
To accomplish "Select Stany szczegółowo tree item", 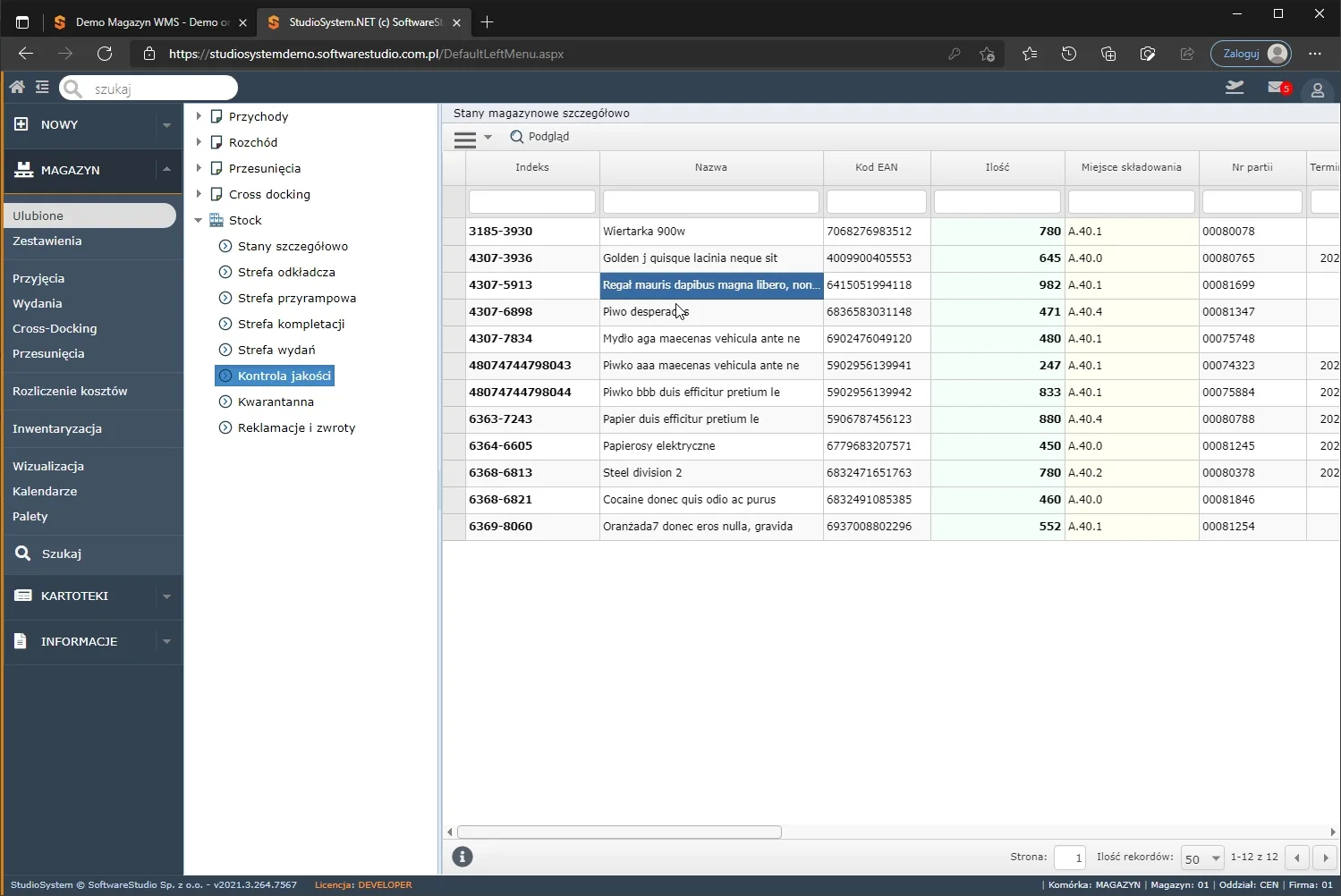I will [x=293, y=246].
